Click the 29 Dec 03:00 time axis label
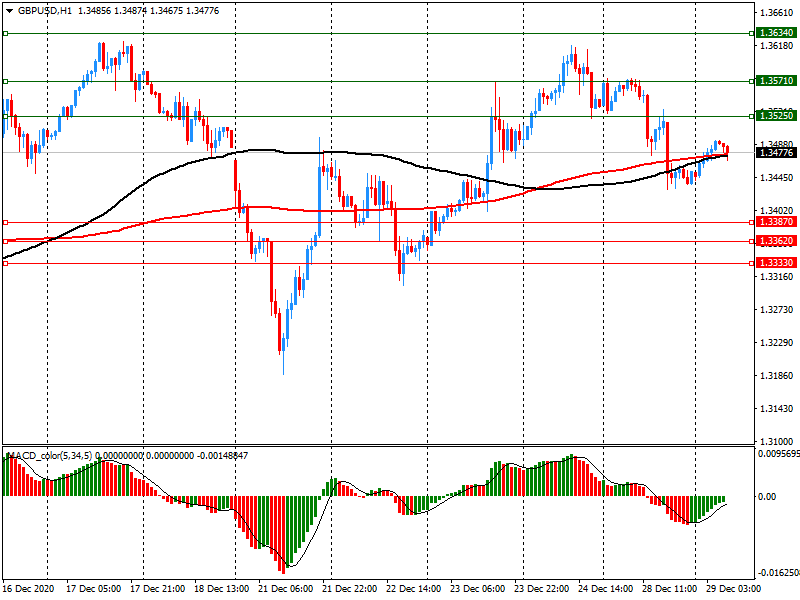 (733, 589)
